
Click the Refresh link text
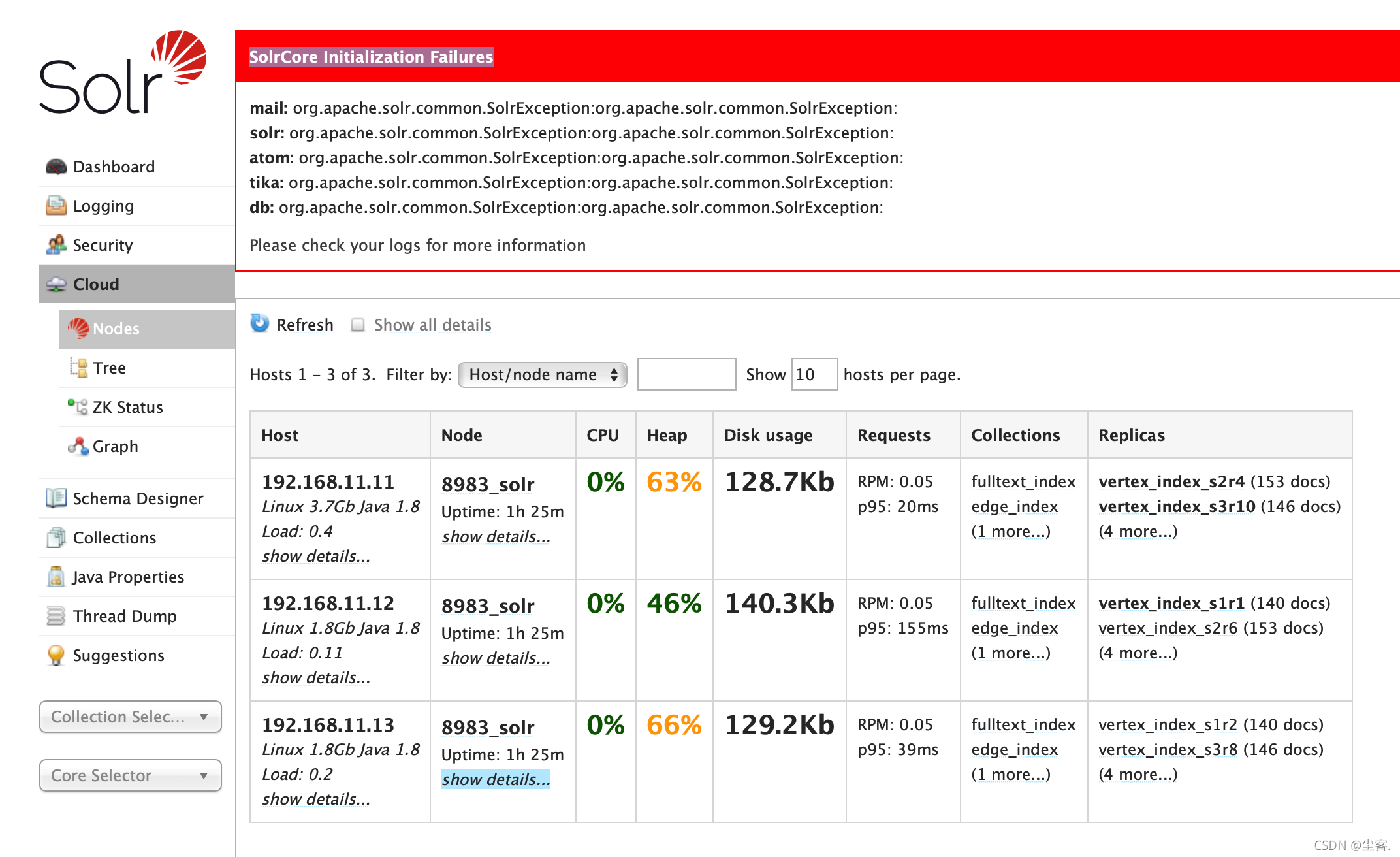[x=305, y=325]
